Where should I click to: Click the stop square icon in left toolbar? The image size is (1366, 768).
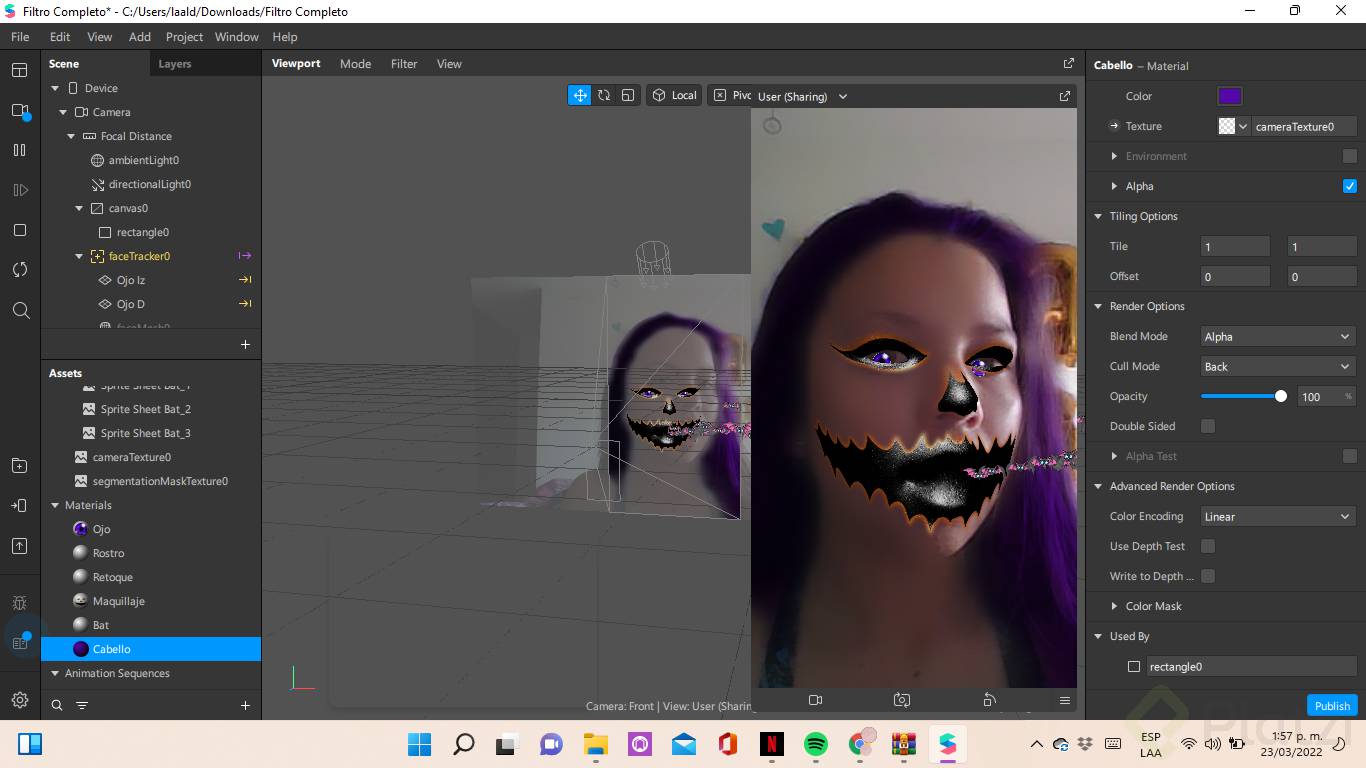19,230
